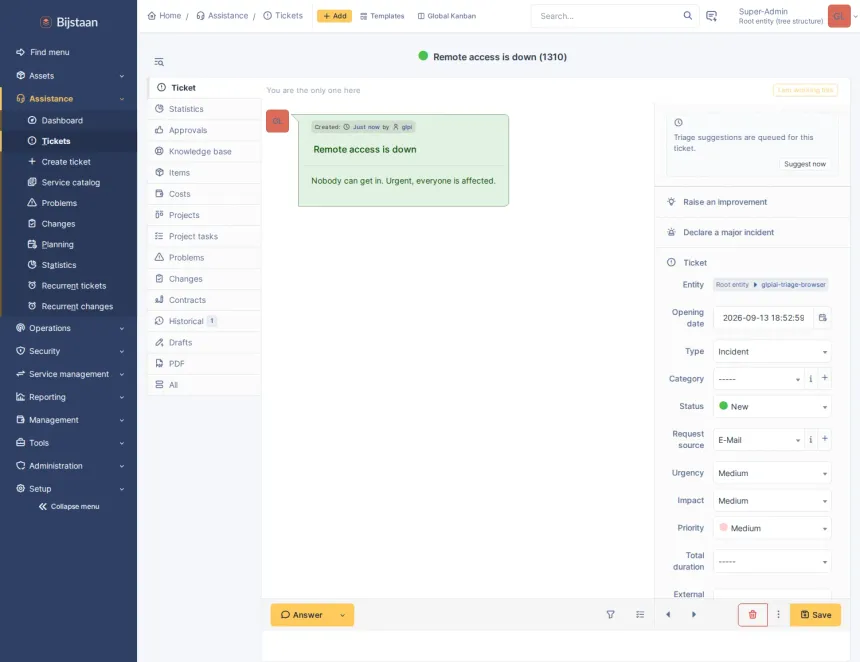This screenshot has height=662, width=860.
Task: Expand the Operations sidebar section
Action: pyautogui.click(x=69, y=328)
